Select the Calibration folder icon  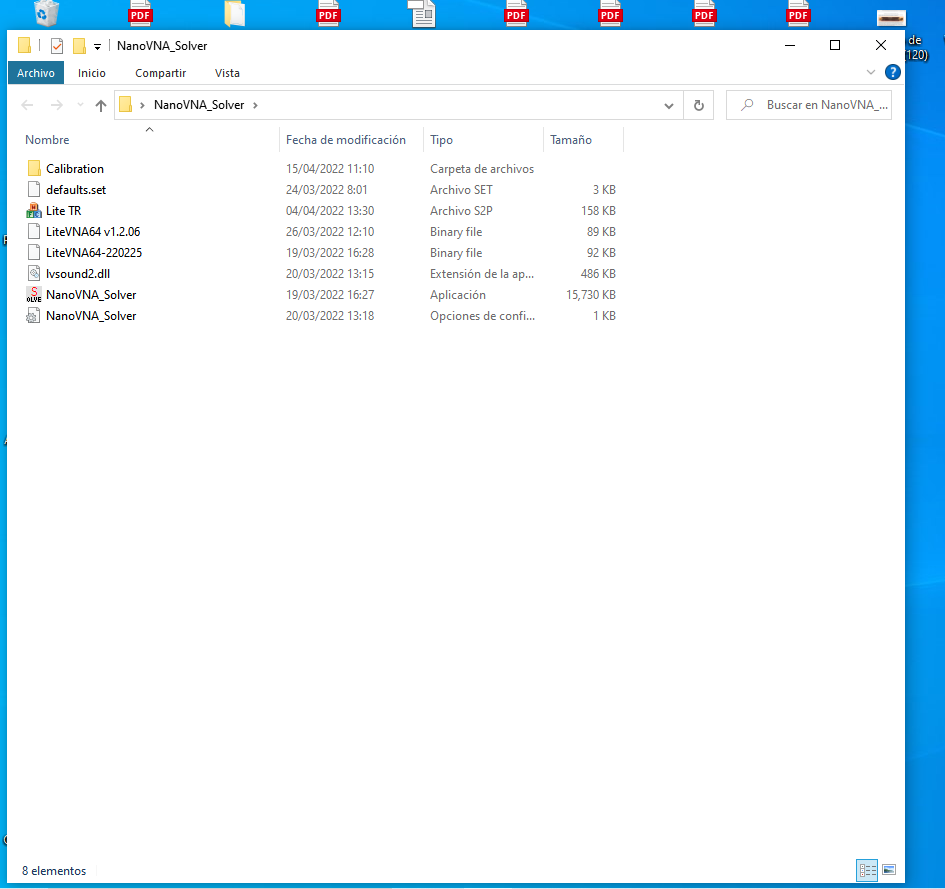click(34, 168)
